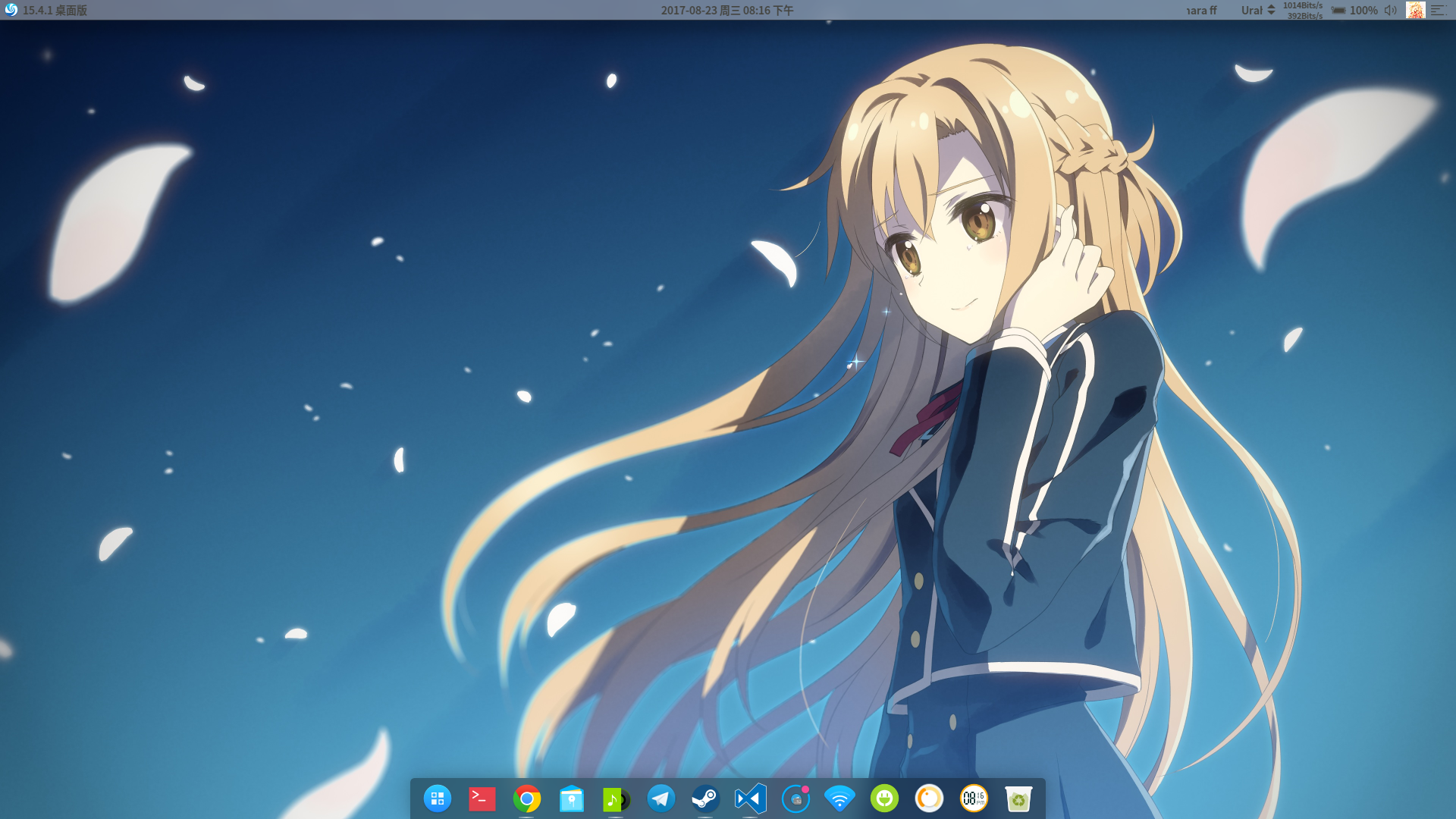Screen dimensions: 1456x819
Task: Open the Trash in the dock
Action: pyautogui.click(x=1018, y=798)
